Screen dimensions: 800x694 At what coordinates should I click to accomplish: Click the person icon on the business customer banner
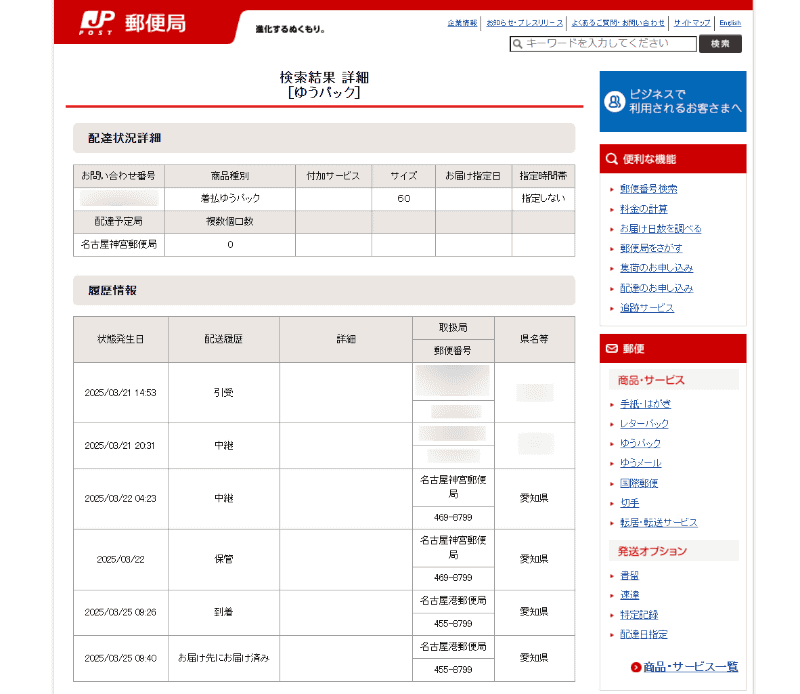point(616,101)
